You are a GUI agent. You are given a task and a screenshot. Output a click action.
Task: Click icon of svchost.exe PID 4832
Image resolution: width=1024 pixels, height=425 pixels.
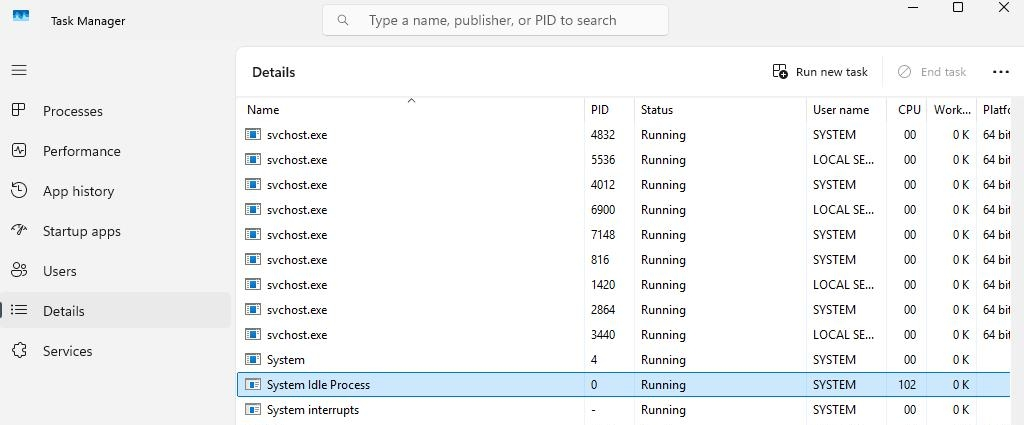click(253, 134)
